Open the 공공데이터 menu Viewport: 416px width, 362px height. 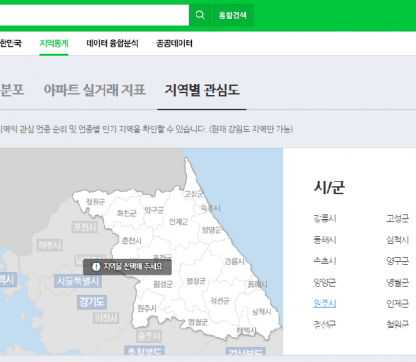[x=174, y=43]
